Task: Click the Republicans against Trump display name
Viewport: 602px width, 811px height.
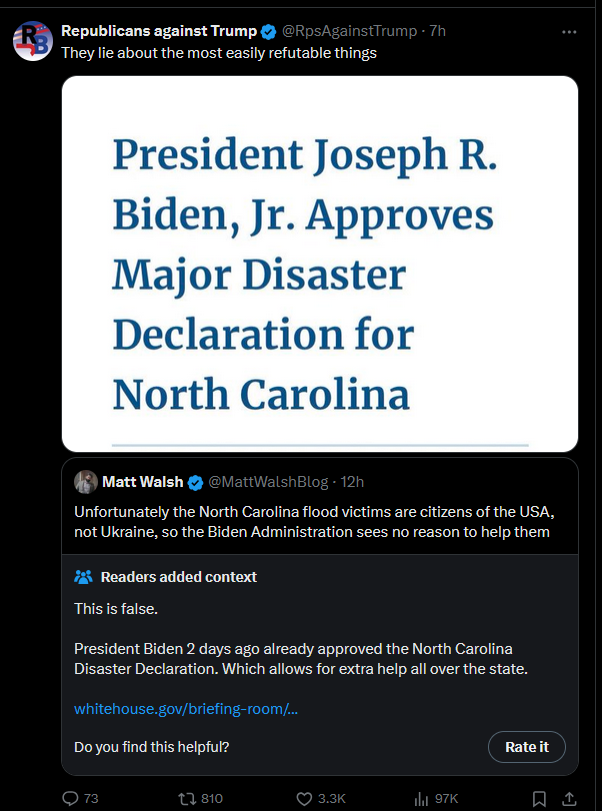Action: coord(159,31)
